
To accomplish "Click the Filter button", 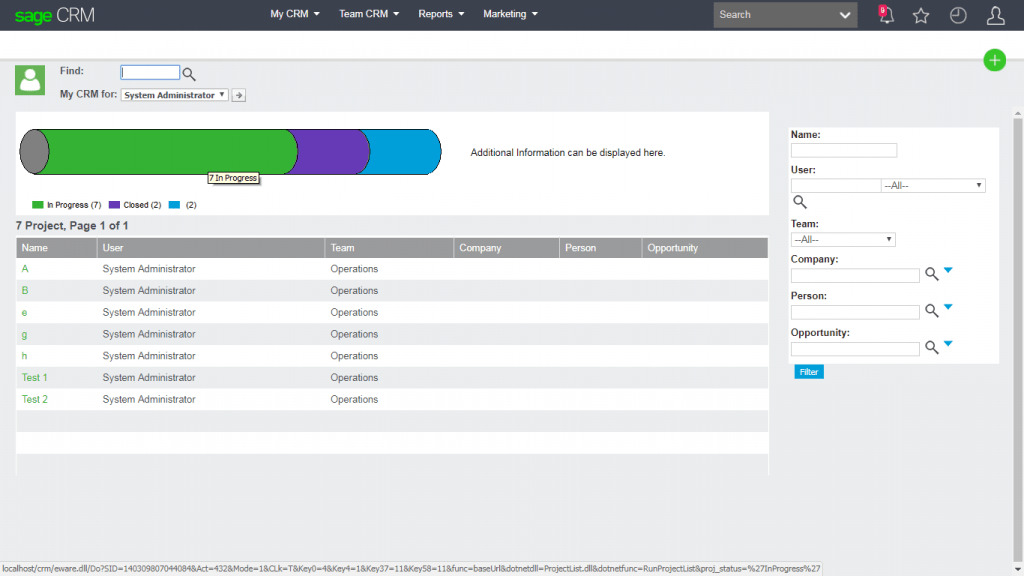I will 808,371.
